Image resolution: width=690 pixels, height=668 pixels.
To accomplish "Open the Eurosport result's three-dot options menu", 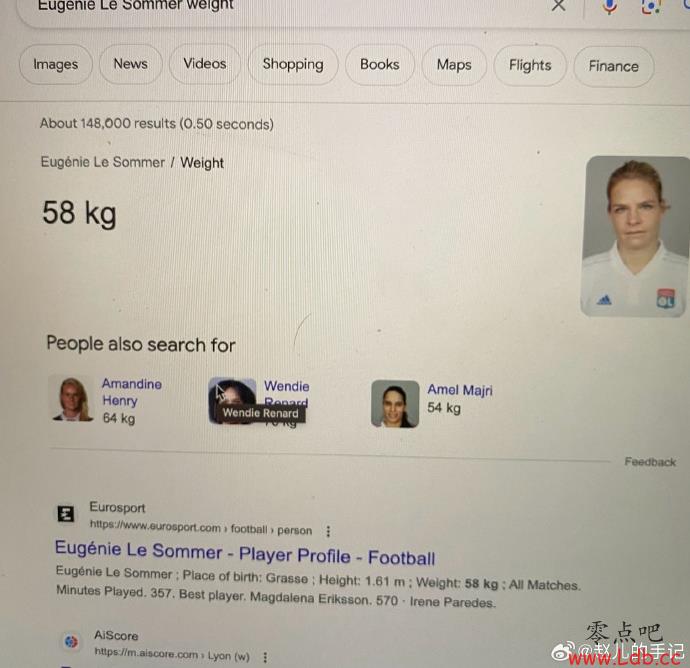I will tap(328, 532).
